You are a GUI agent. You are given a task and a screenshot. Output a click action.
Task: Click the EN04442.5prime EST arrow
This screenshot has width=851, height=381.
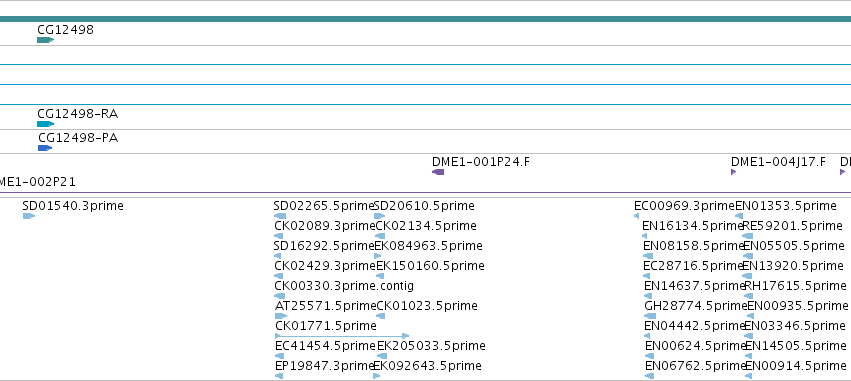click(x=647, y=336)
